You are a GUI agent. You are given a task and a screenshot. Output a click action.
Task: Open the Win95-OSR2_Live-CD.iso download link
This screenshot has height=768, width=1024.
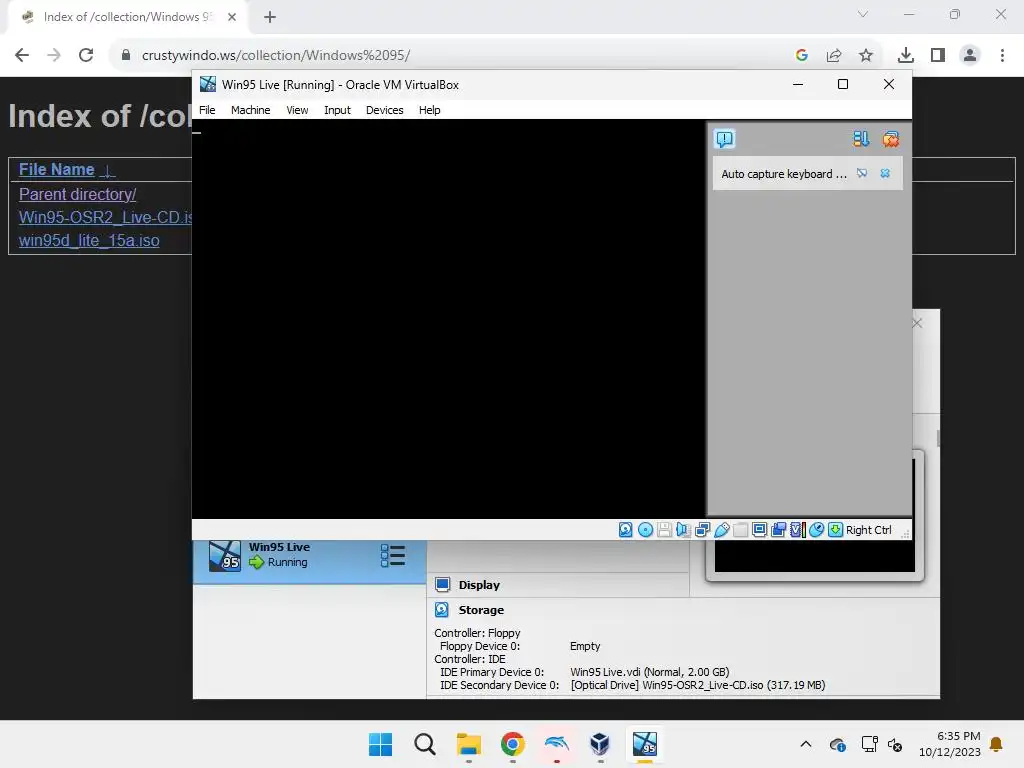(105, 217)
